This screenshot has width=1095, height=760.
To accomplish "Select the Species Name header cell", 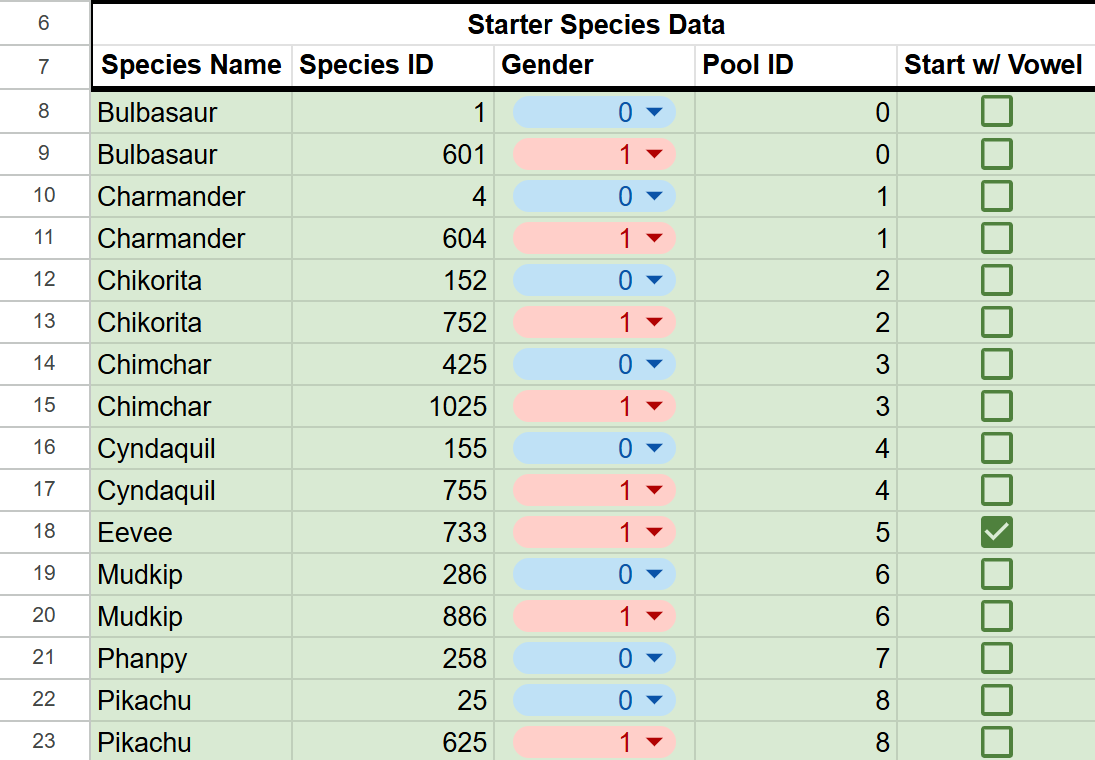I will click(x=191, y=66).
